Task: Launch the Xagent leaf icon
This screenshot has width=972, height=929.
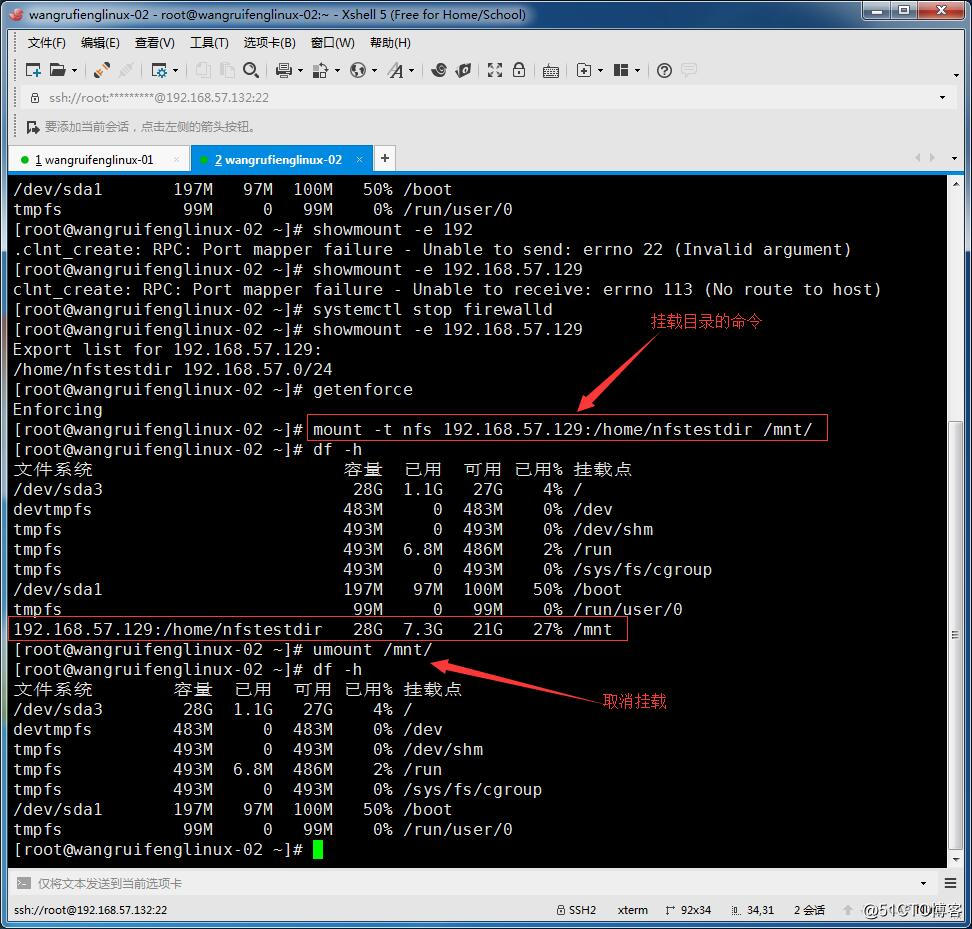Action: 463,70
